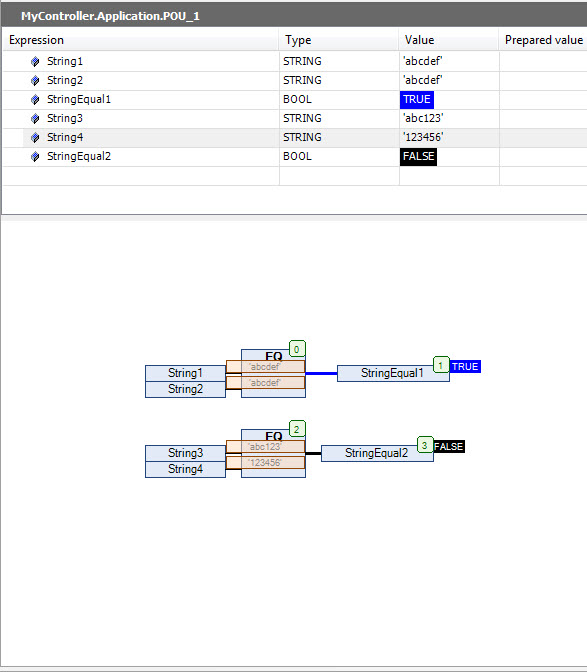587x672 pixels.
Task: Click the prepared value cell for String1
Action: coord(543,61)
